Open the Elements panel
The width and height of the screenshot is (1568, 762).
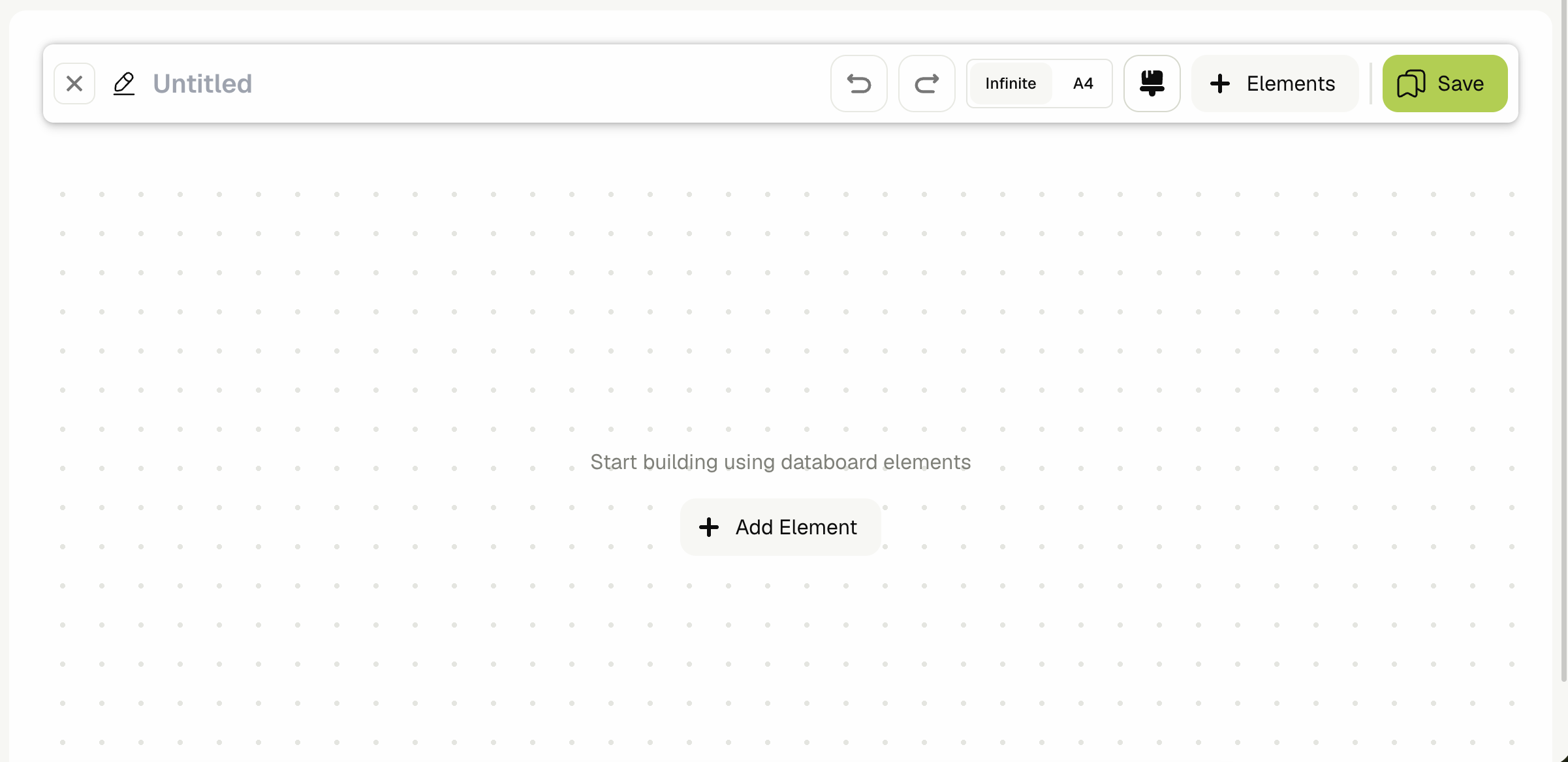(x=1274, y=84)
